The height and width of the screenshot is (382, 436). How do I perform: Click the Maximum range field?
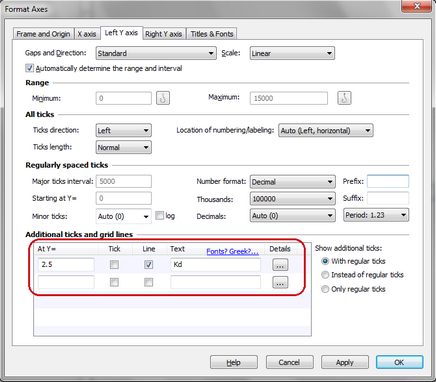(x=289, y=98)
